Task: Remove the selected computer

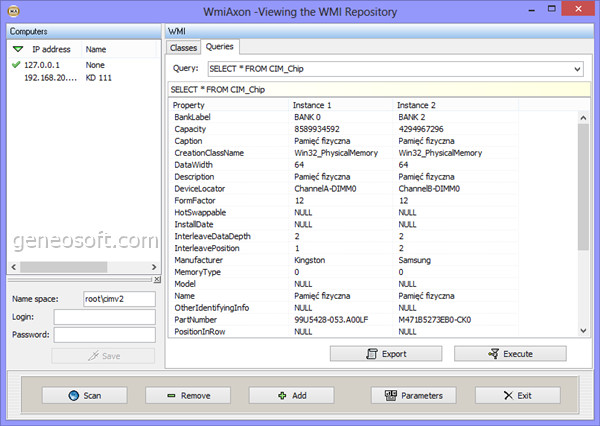Action: click(x=188, y=395)
